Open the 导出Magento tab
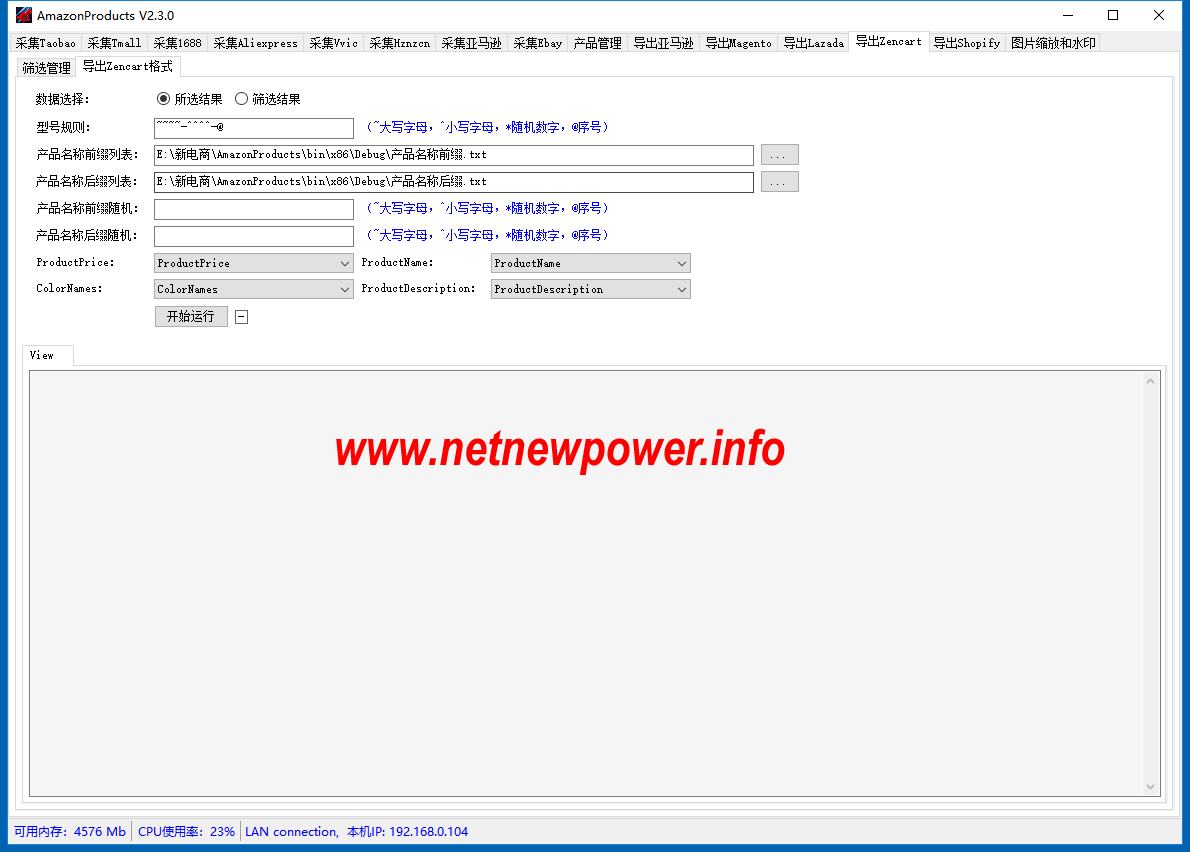 click(x=738, y=43)
